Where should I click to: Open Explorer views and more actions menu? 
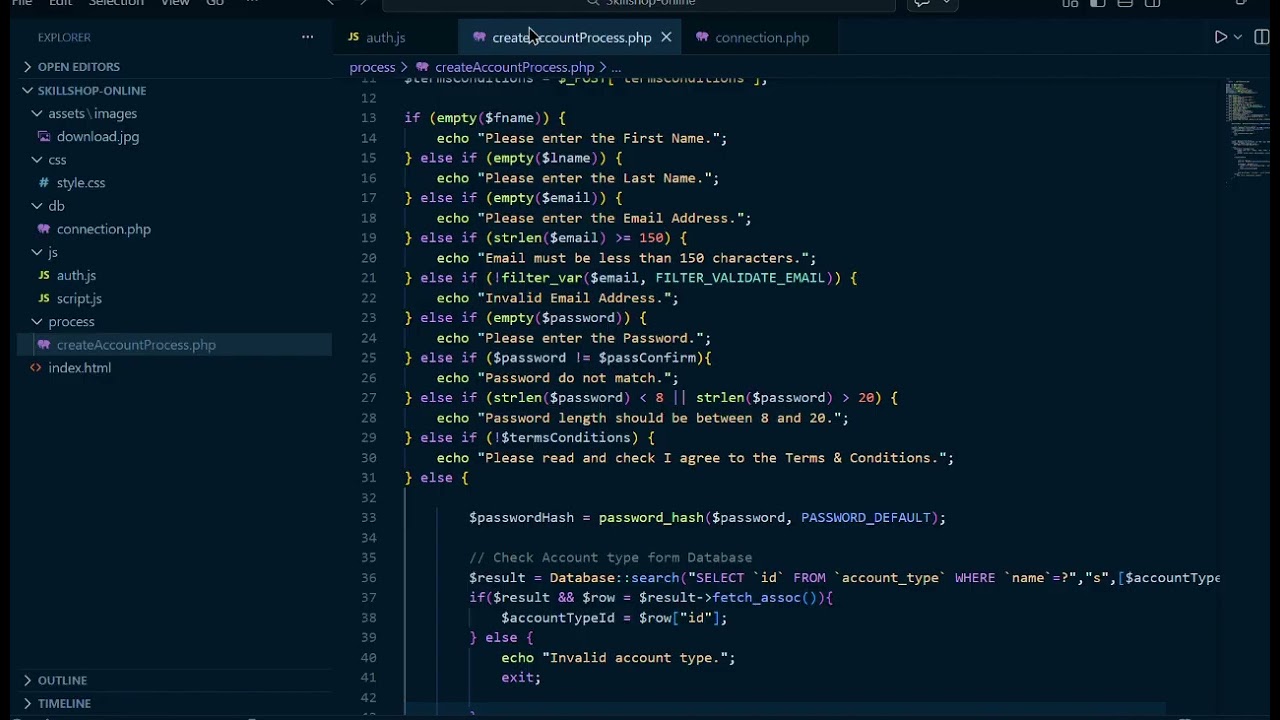tap(307, 37)
